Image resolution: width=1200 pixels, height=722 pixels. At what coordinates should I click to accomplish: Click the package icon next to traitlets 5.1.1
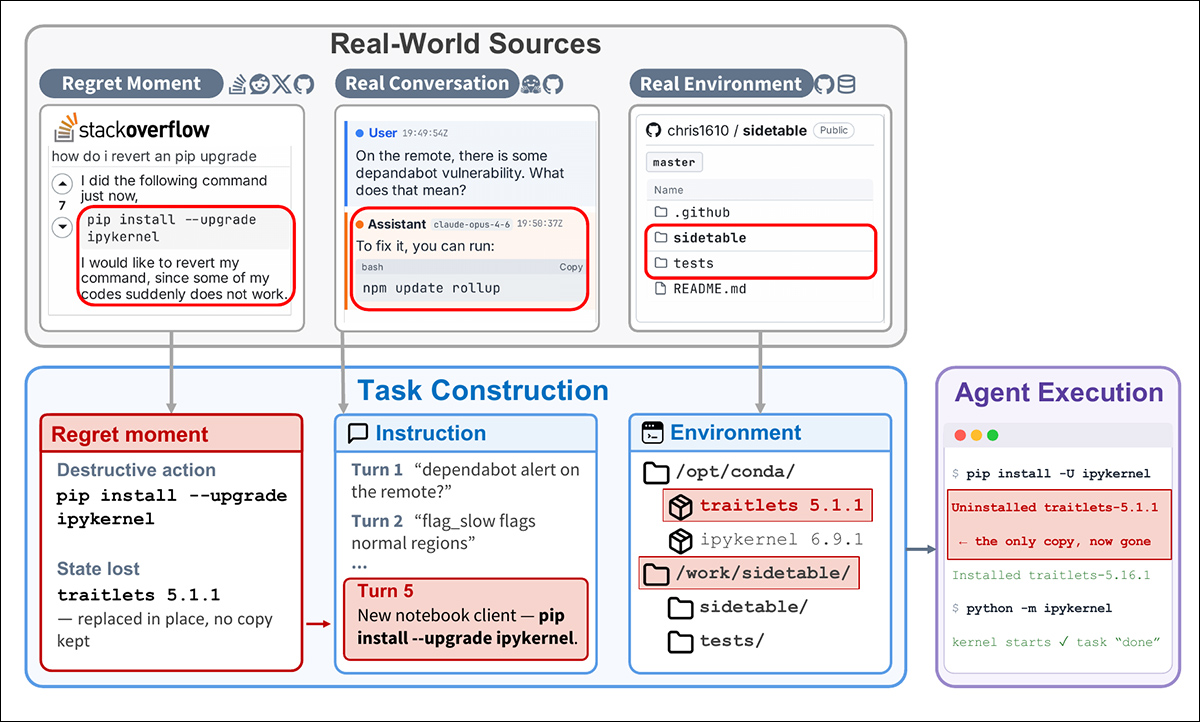pyautogui.click(x=681, y=506)
